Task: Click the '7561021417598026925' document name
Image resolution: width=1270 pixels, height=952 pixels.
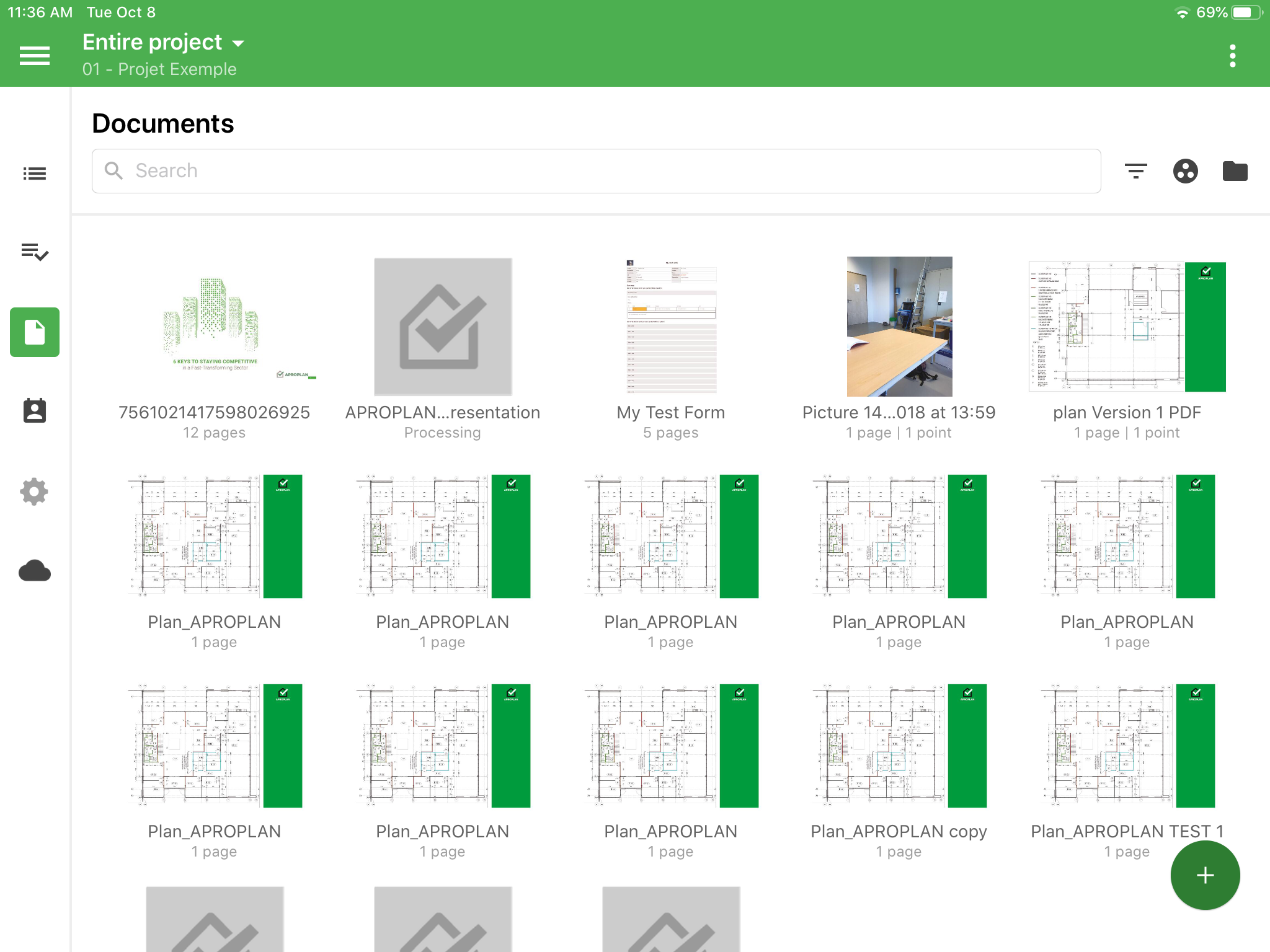Action: point(215,413)
